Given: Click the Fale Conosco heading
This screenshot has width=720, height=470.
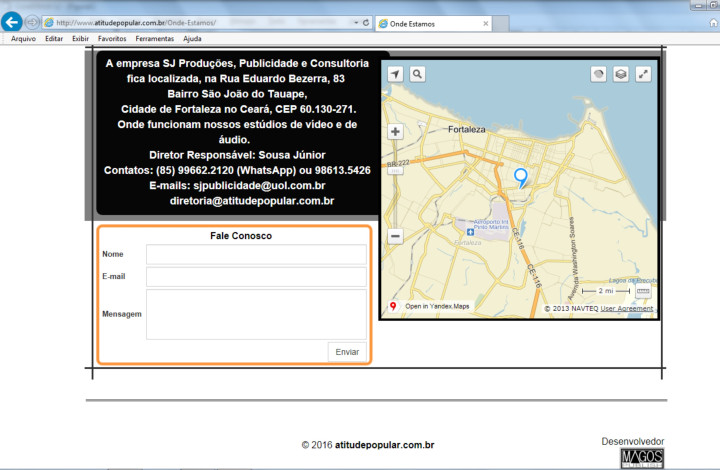Looking at the screenshot, I should pos(241,236).
